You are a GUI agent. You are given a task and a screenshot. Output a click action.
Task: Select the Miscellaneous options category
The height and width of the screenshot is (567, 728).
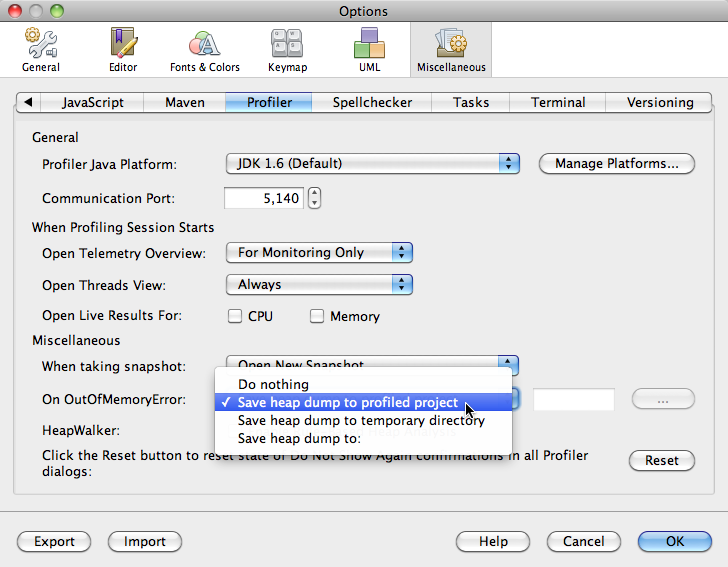(x=451, y=49)
